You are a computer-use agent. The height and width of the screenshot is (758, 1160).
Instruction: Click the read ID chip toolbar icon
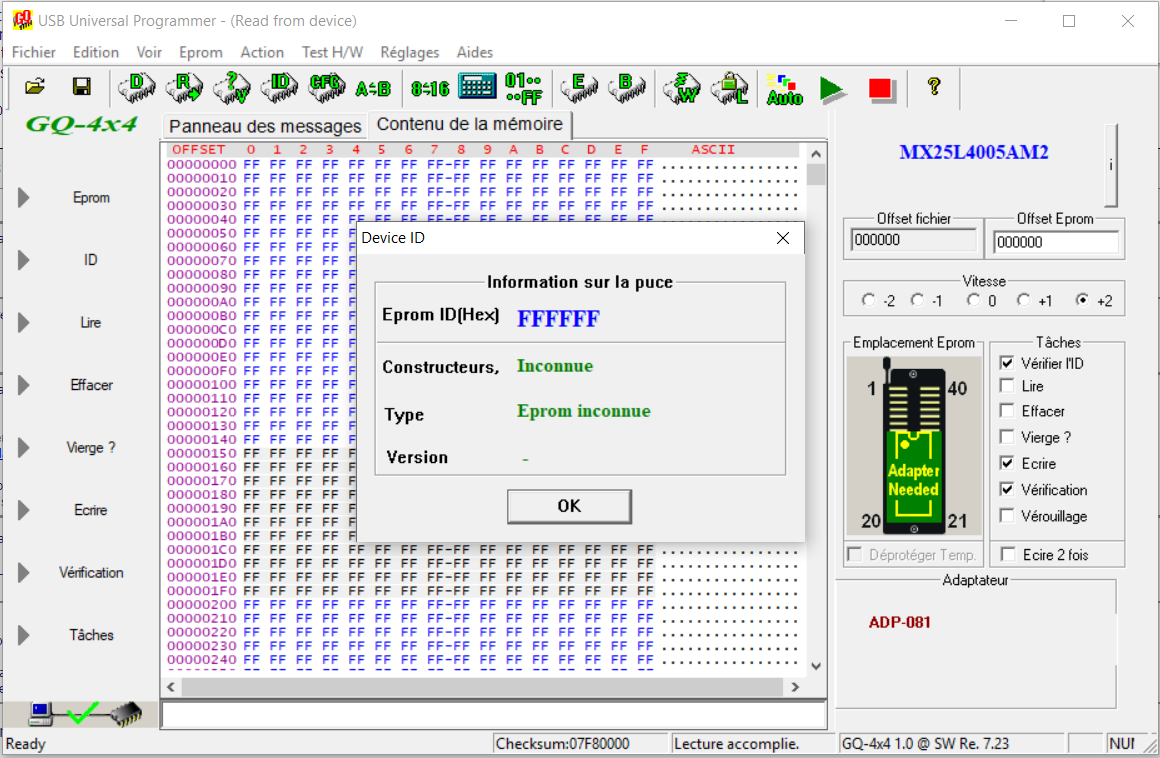pyautogui.click(x=281, y=88)
